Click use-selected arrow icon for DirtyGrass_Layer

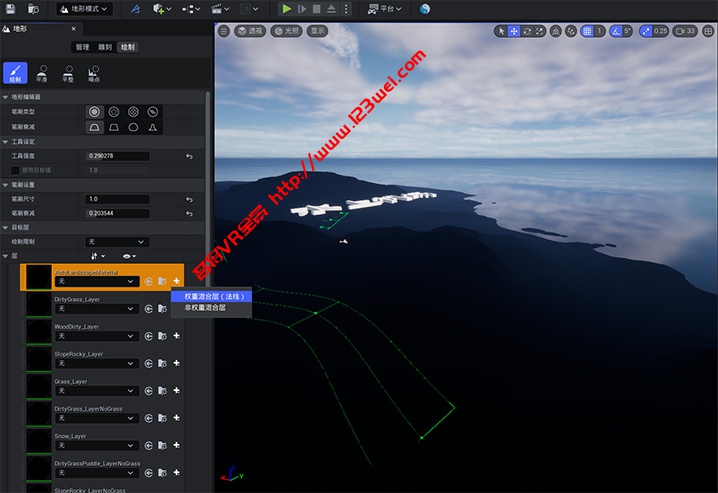(149, 309)
